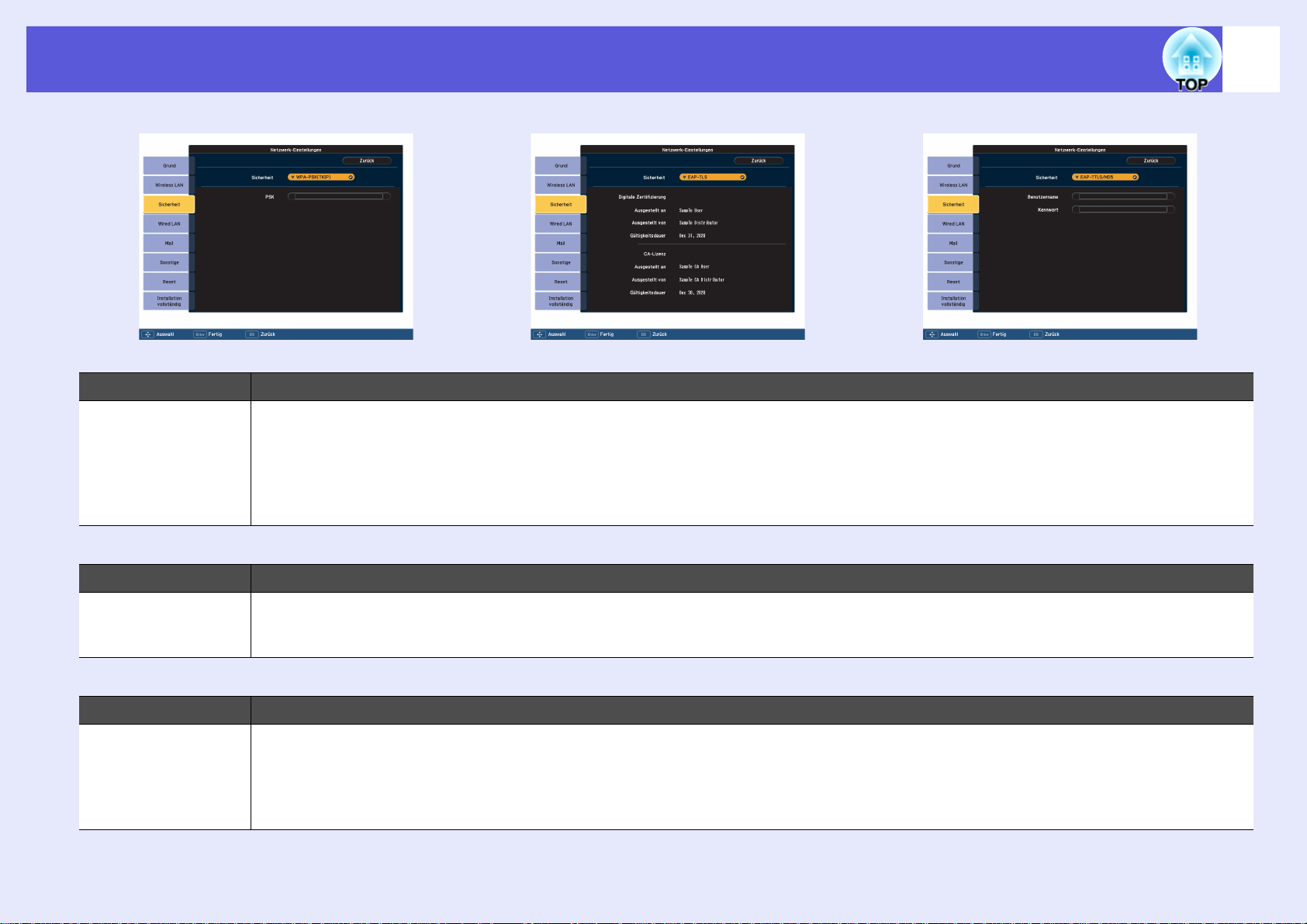Click the Benutzername input field
The image size is (1307, 924).
(x=1123, y=196)
